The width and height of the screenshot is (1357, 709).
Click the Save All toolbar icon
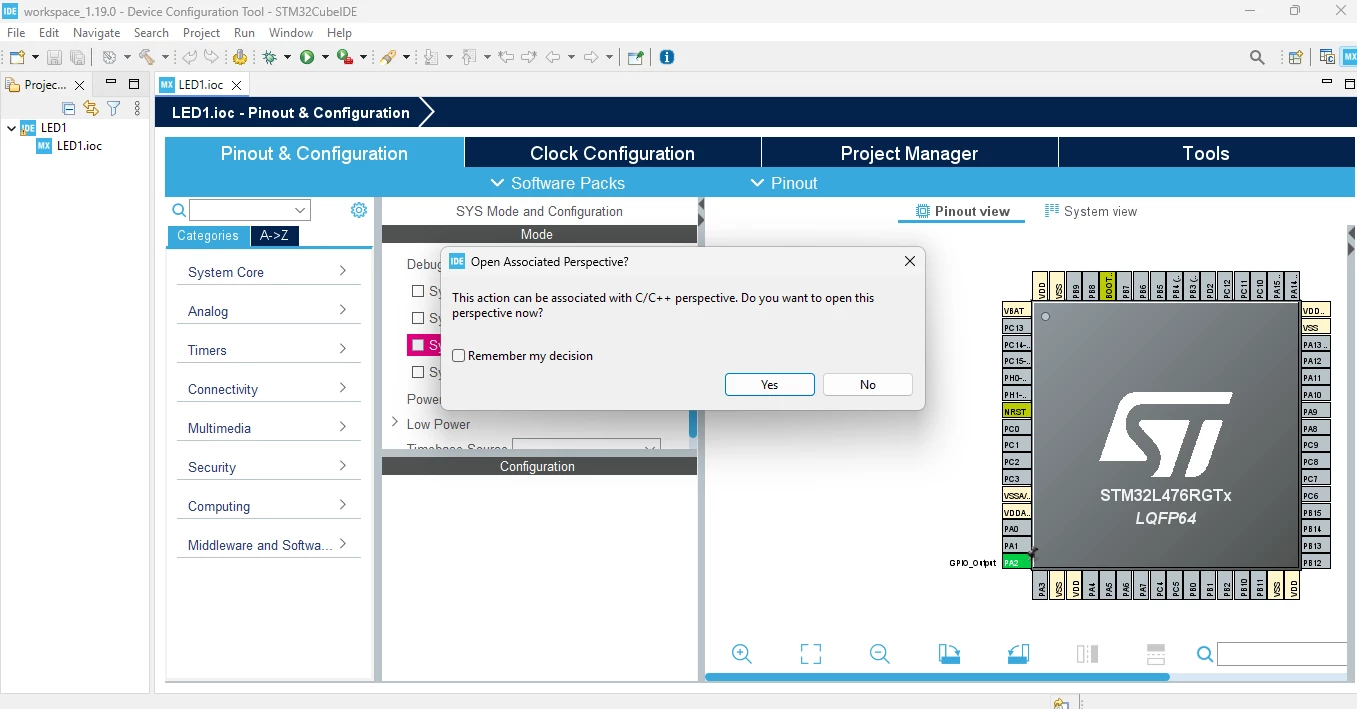[77, 58]
